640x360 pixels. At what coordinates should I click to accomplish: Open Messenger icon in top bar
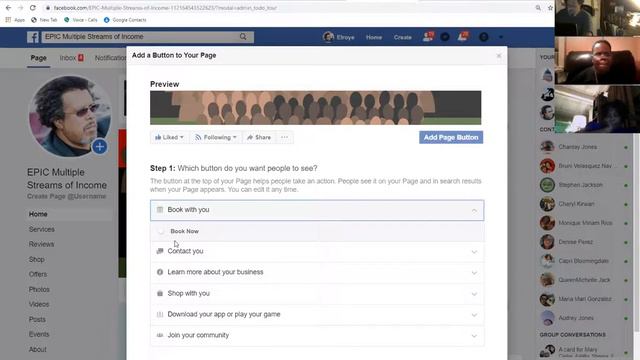[x=445, y=37]
